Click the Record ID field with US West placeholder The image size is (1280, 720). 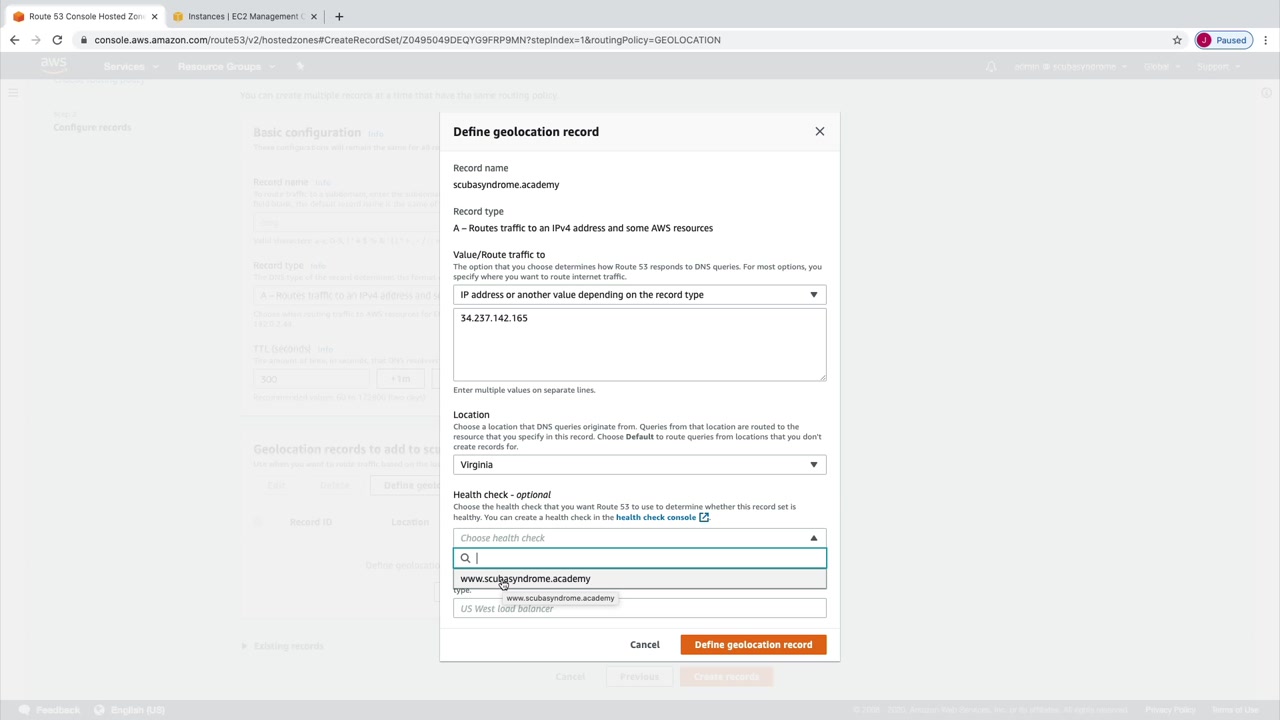[x=640, y=608]
